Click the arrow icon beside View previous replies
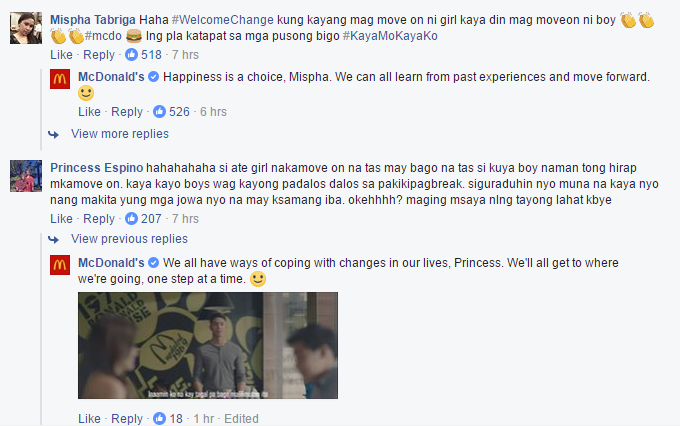The image size is (680, 426). 53,239
